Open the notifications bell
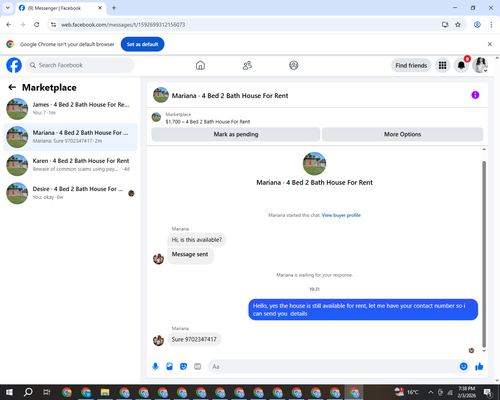The height and width of the screenshot is (400, 500). [461, 65]
